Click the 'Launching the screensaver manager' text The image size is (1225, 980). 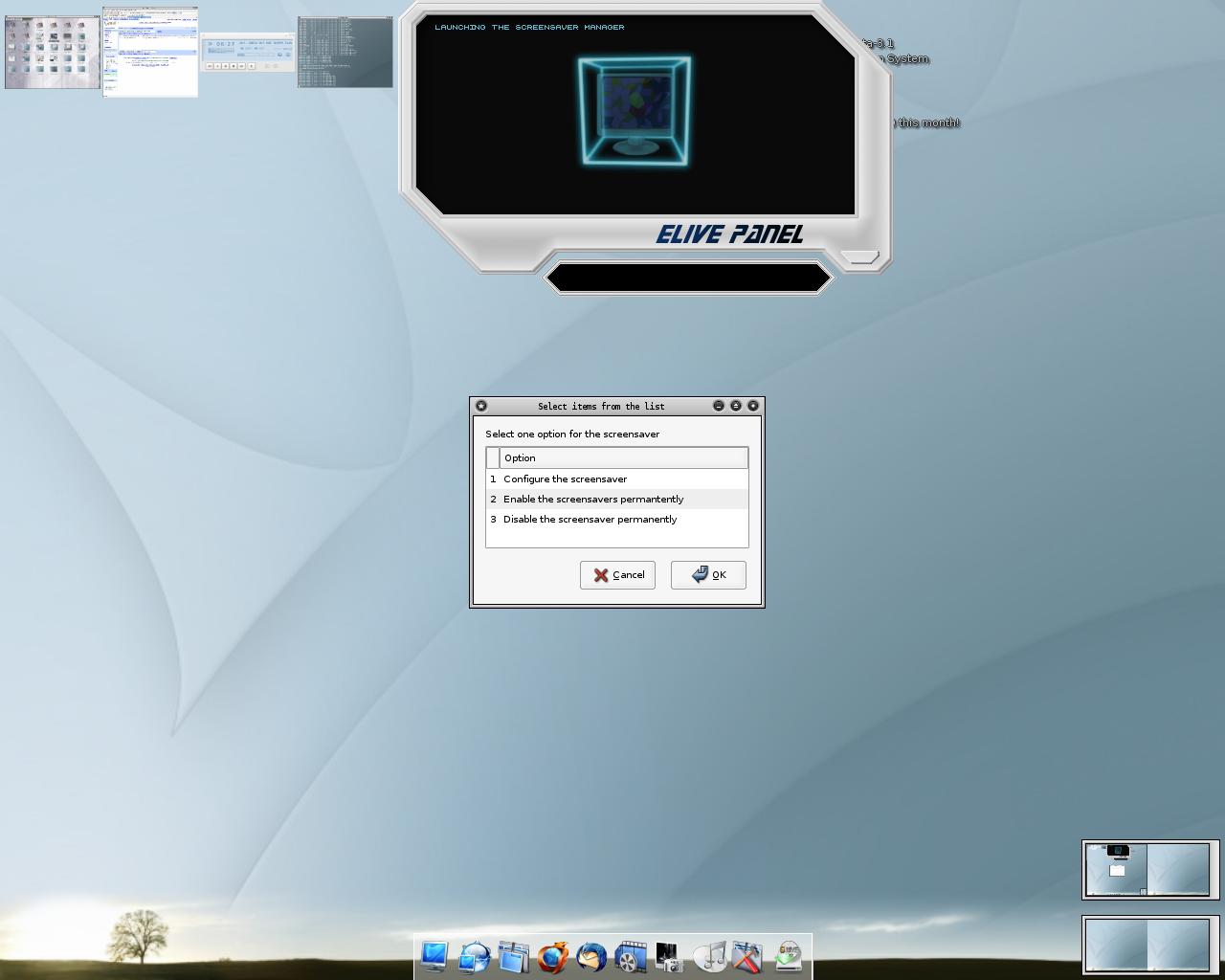529,27
